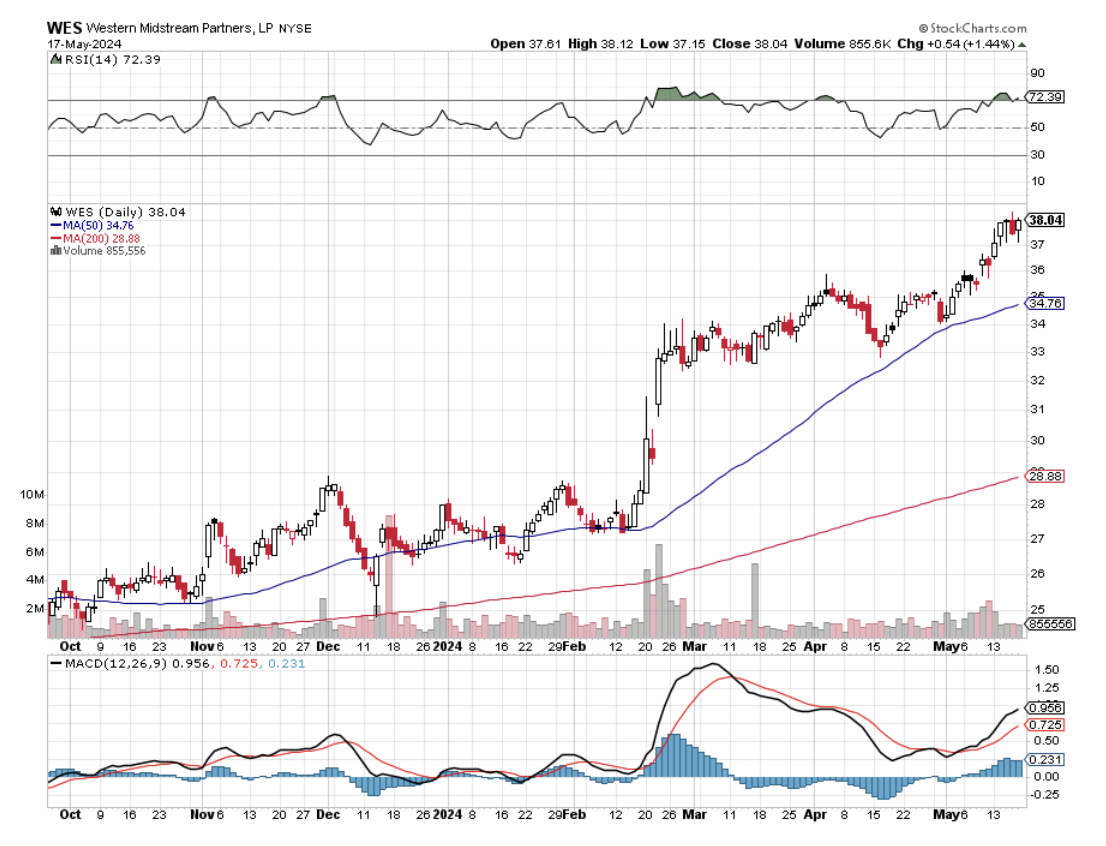Screen dimensions: 1106x846
Task: Click the blue MA(50) line swatch
Action: pyautogui.click(x=56, y=225)
